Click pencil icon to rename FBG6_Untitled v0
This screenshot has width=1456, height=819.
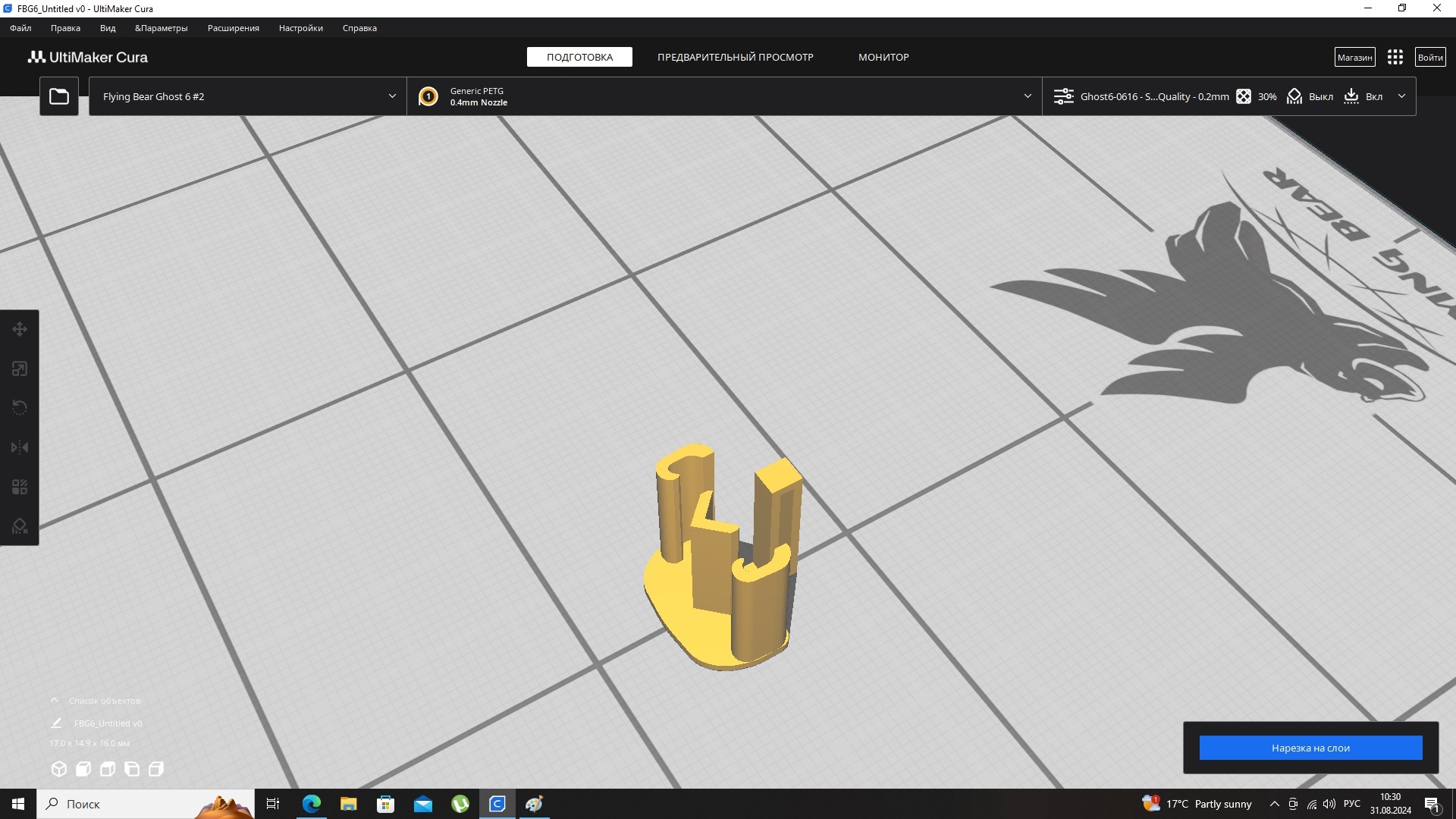click(x=56, y=723)
